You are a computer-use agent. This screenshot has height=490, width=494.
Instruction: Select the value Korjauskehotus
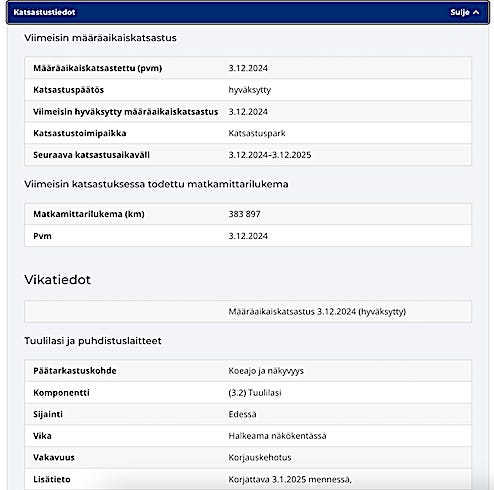[x=260, y=458]
